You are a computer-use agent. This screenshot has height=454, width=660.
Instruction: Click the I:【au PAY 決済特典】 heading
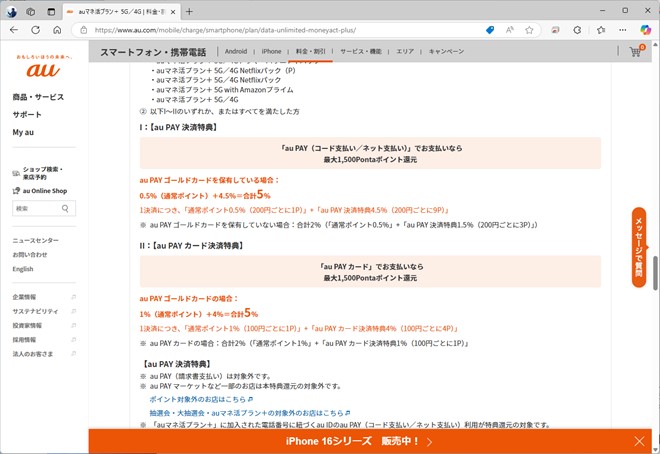pos(178,127)
